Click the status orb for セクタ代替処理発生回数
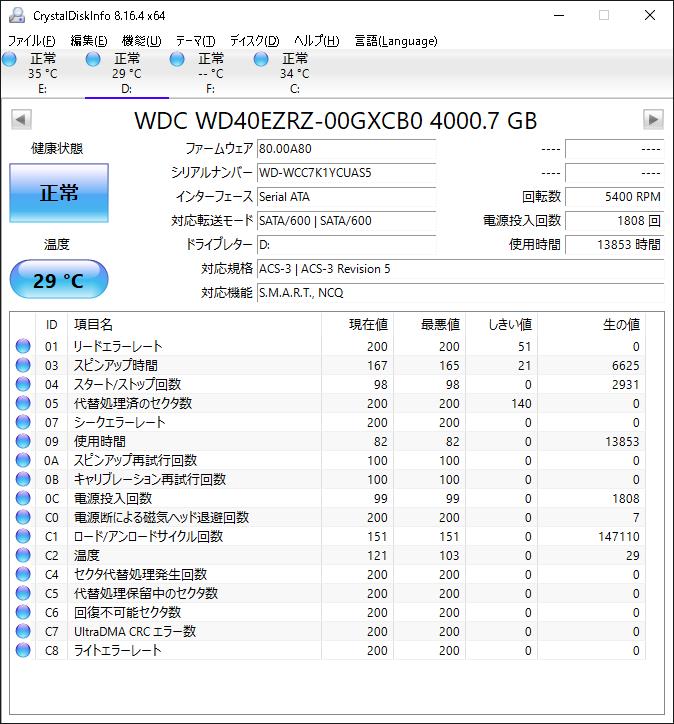The image size is (674, 724). tap(23, 574)
